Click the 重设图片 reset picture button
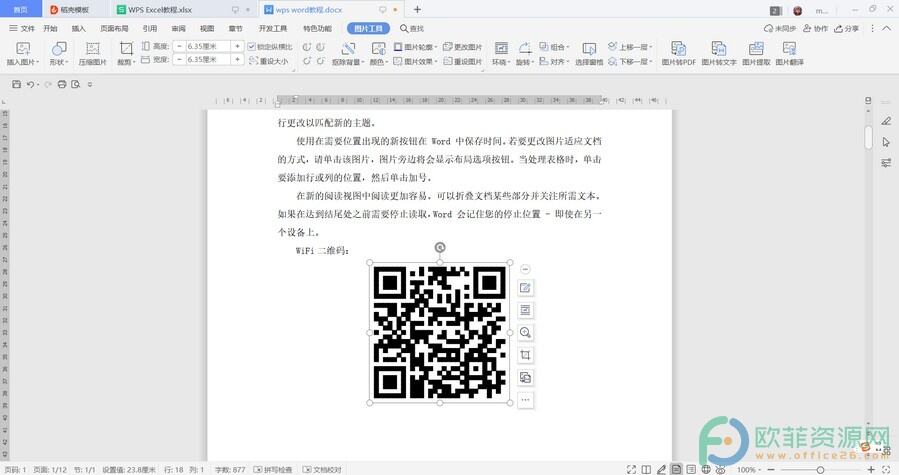The image size is (899, 475). tap(463, 61)
